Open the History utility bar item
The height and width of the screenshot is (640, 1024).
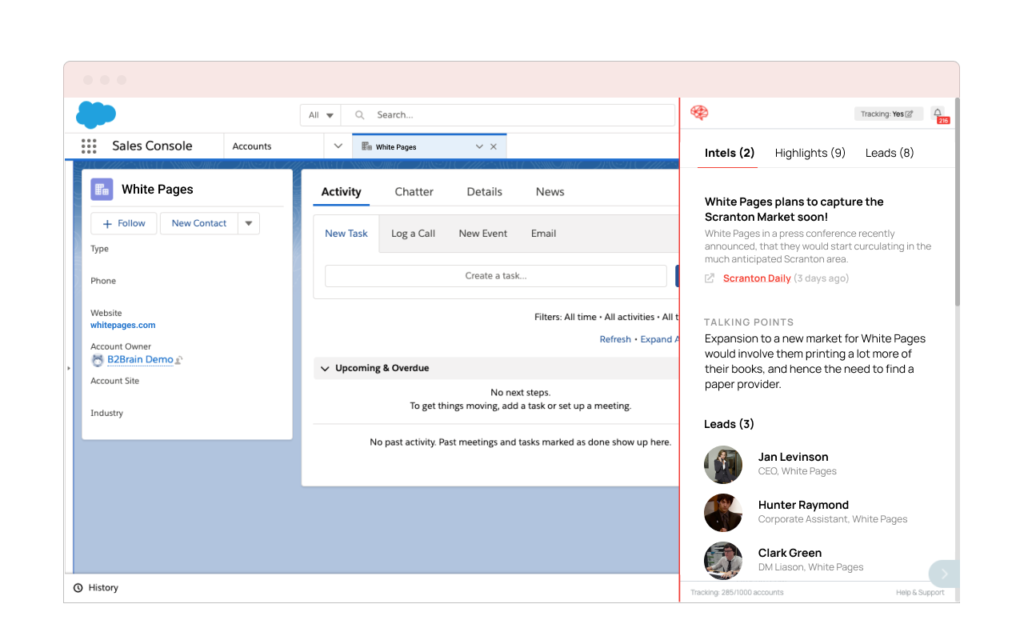(96, 588)
